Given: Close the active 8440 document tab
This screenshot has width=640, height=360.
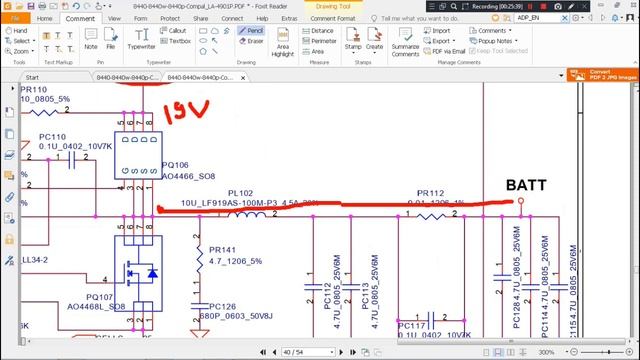Looking at the screenshot, I should [x=243, y=78].
